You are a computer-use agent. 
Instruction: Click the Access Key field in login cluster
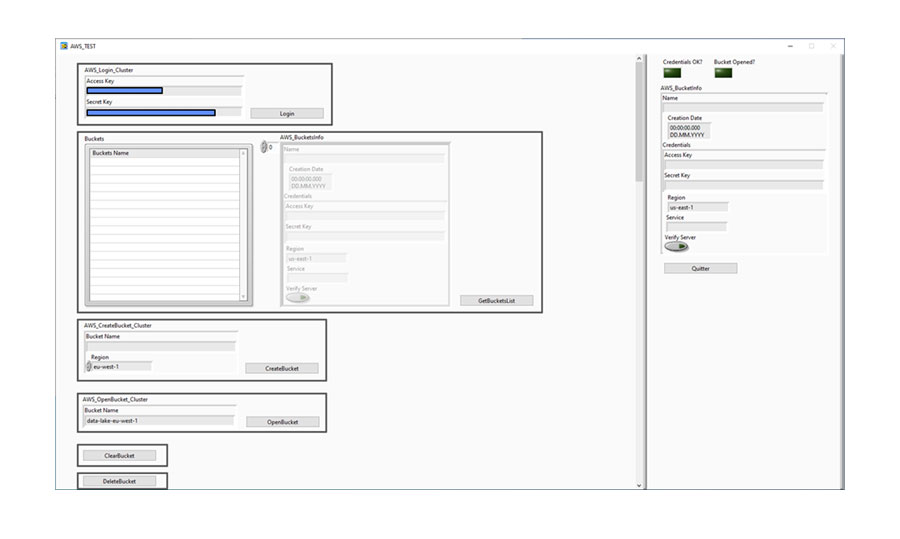pyautogui.click(x=125, y=91)
